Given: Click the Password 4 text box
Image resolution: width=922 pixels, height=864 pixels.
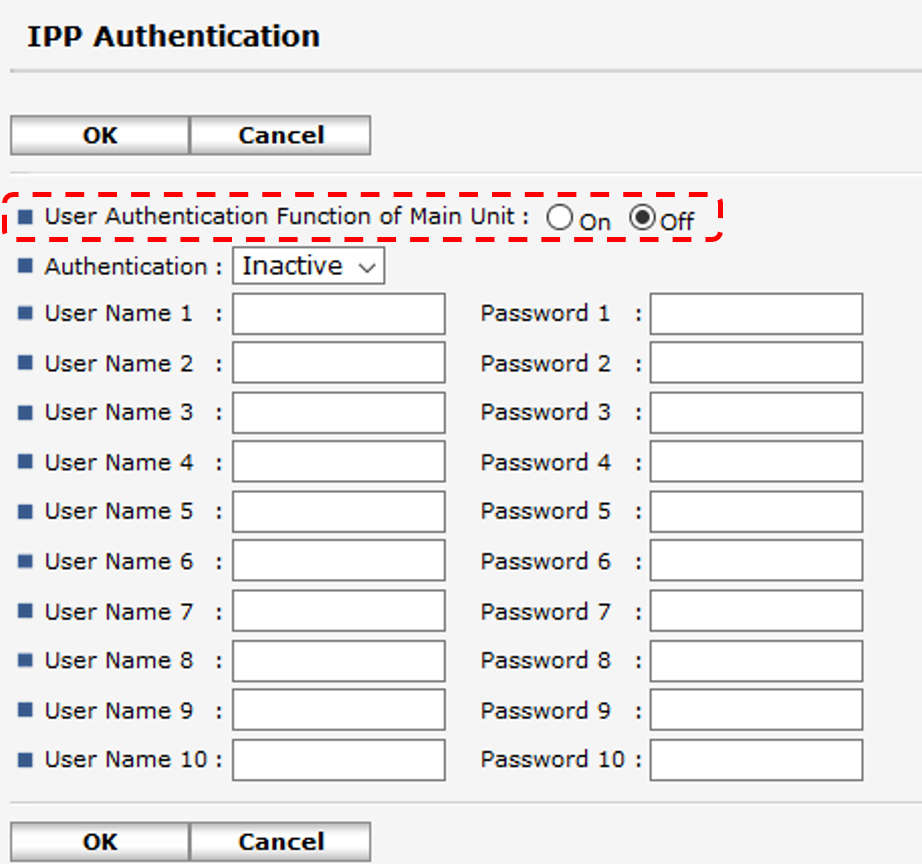Looking at the screenshot, I should point(756,462).
